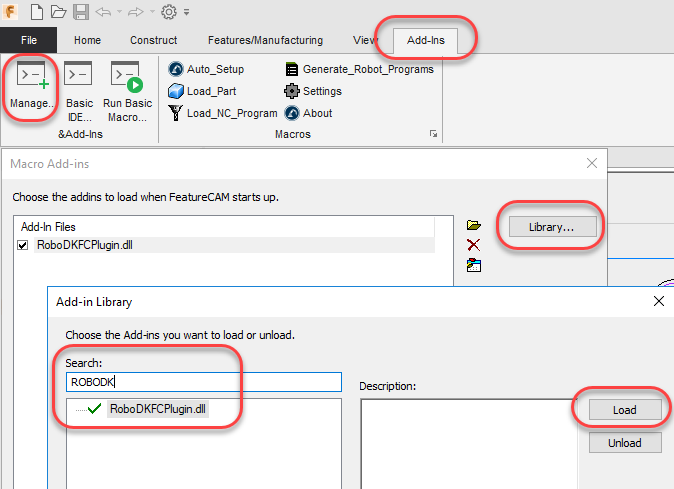The image size is (674, 489).
Task: Click the open folder icon beside add-in list
Action: tap(474, 226)
